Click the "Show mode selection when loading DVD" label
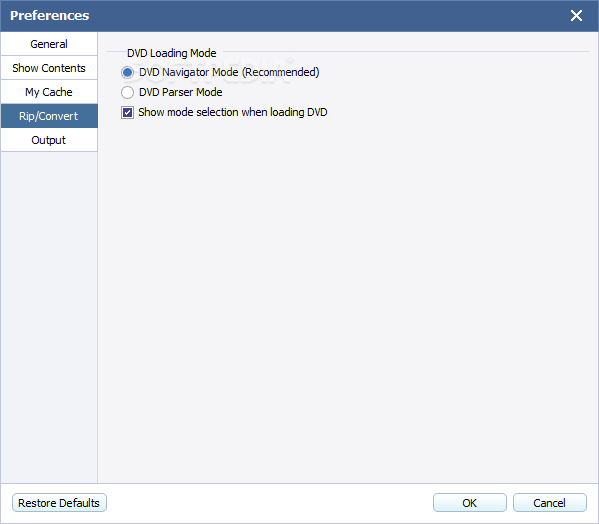Image resolution: width=599 pixels, height=524 pixels. 233,112
